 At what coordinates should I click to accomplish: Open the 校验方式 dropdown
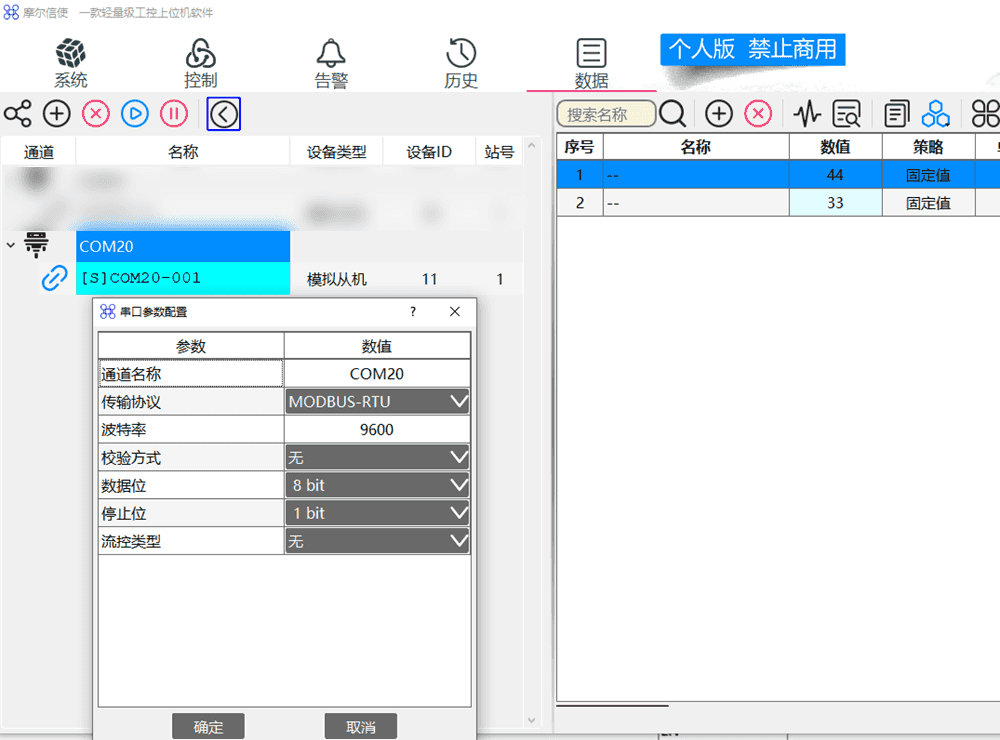tap(377, 458)
